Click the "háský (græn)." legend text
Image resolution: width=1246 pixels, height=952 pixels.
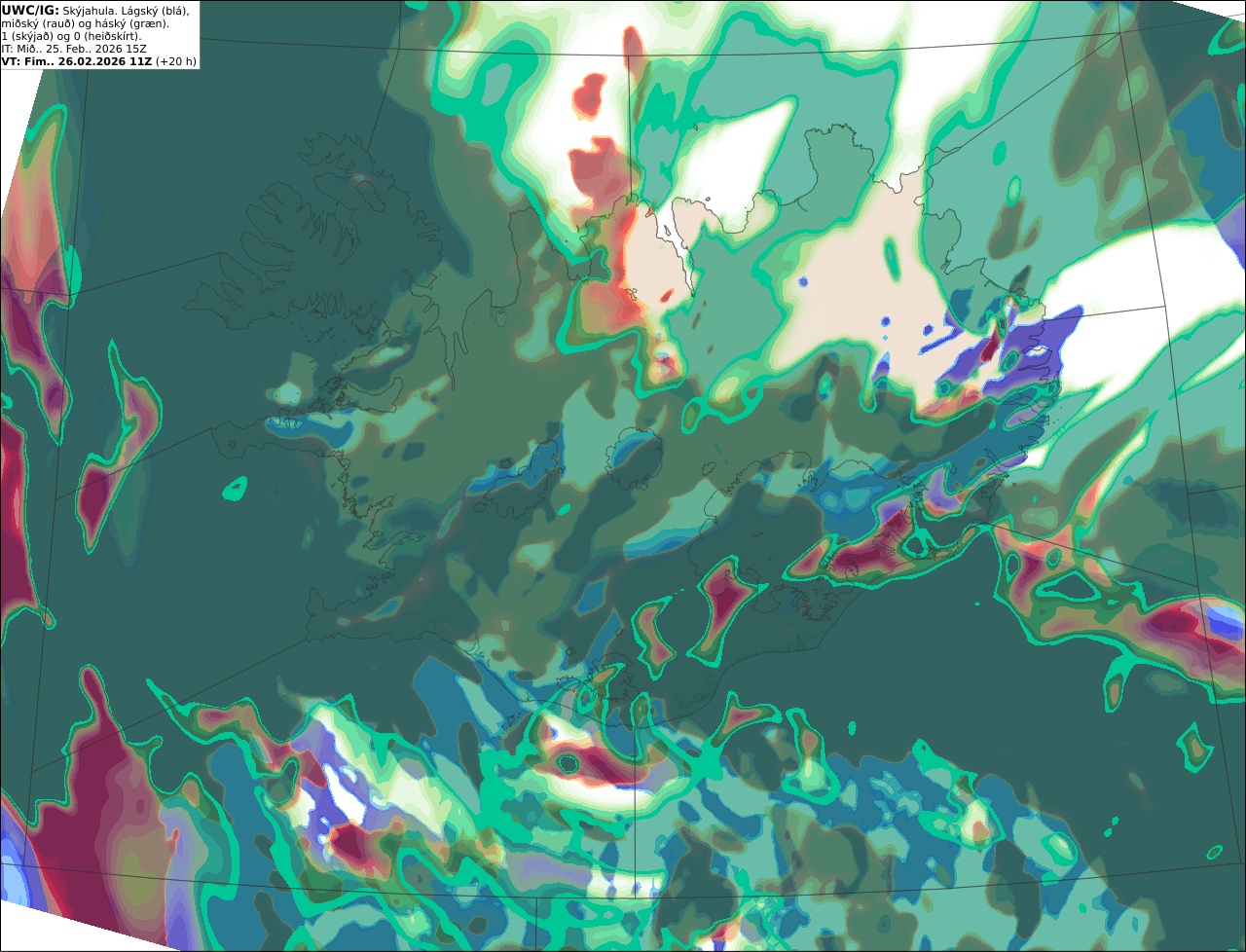pos(131,24)
